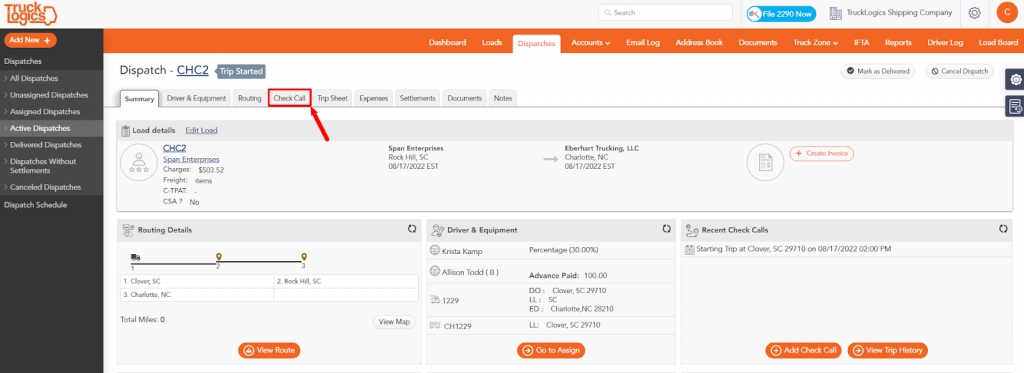Click the File 2290 Now button

[781, 13]
